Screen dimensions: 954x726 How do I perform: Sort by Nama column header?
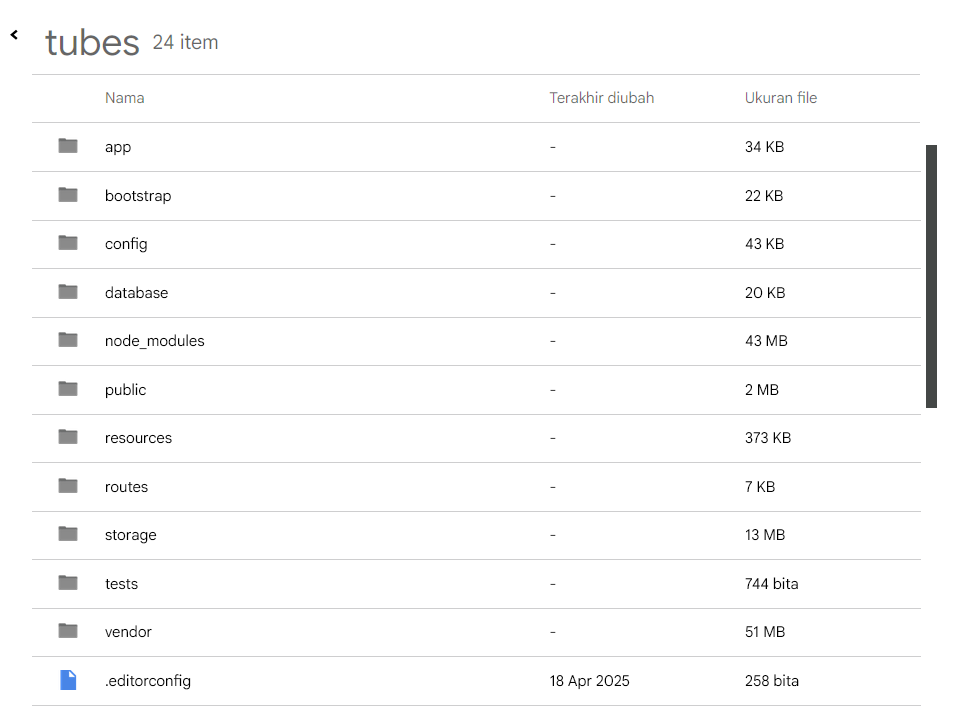click(x=125, y=98)
